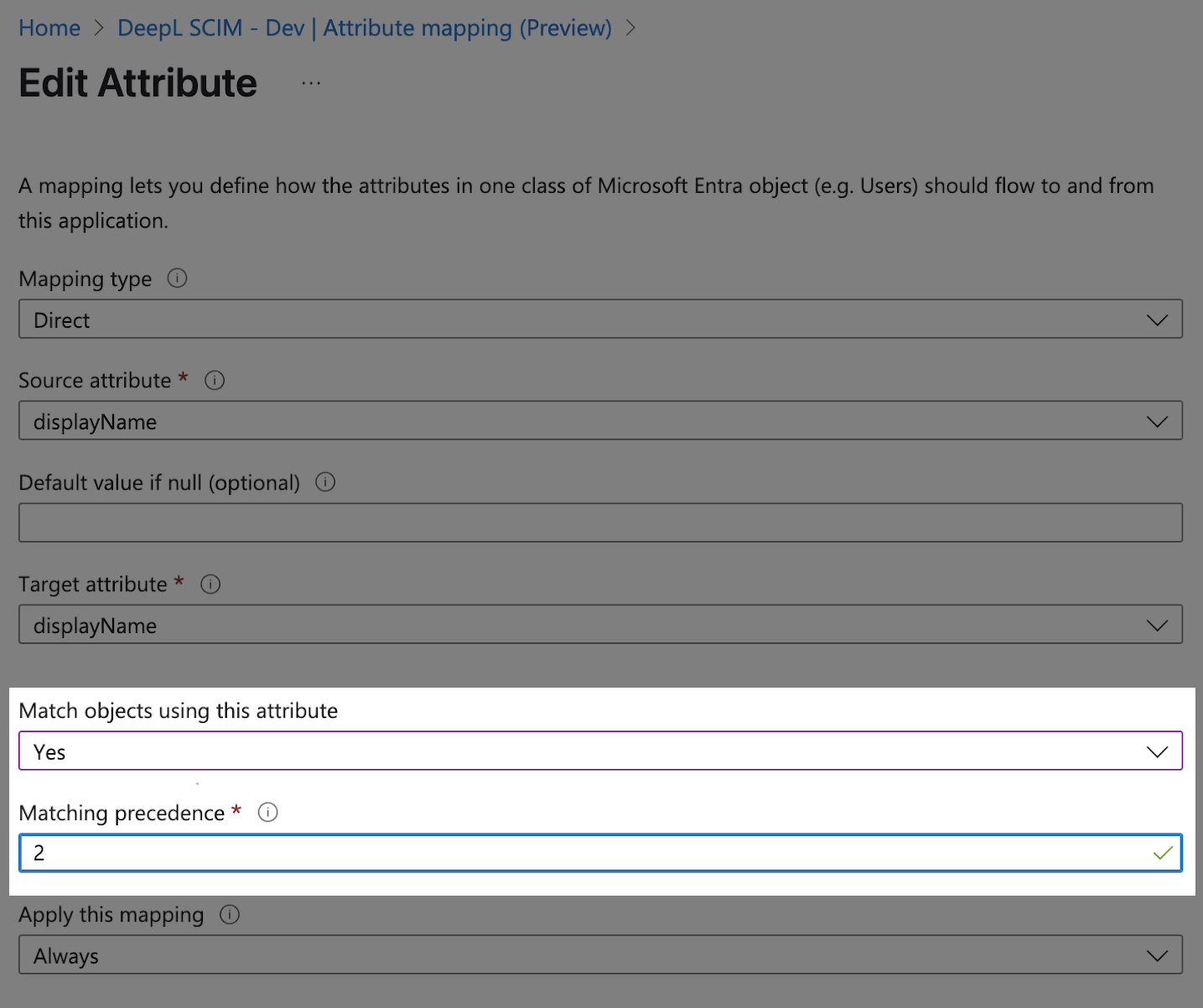Expand the Match objects using this attribute dropdown
This screenshot has width=1203, height=1008.
click(x=1158, y=750)
